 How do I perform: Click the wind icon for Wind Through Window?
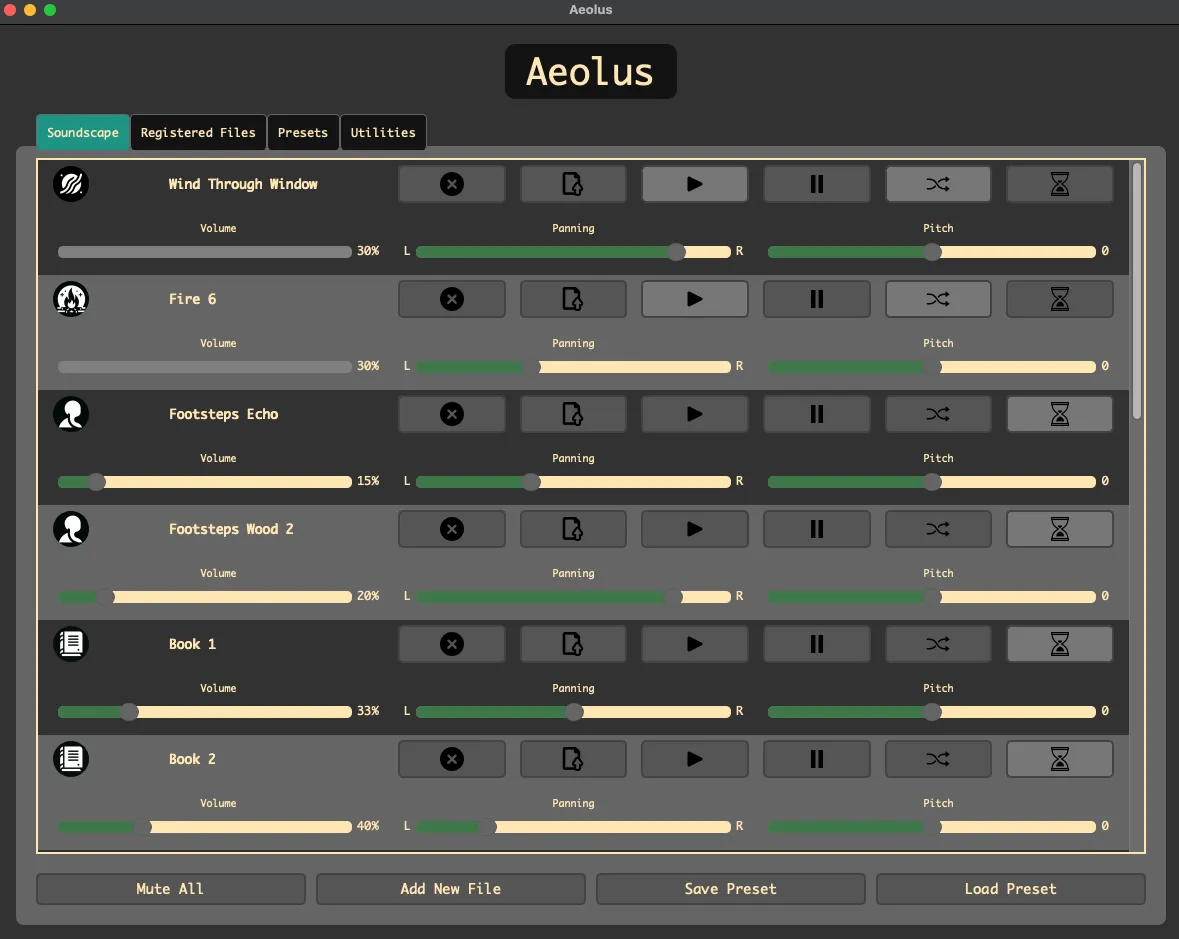pos(70,183)
